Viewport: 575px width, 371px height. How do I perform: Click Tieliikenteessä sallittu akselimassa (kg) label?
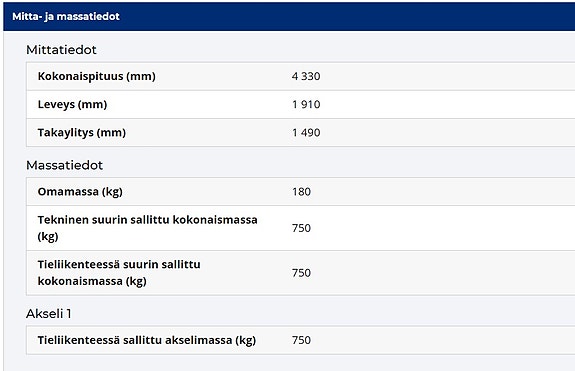tap(147, 340)
